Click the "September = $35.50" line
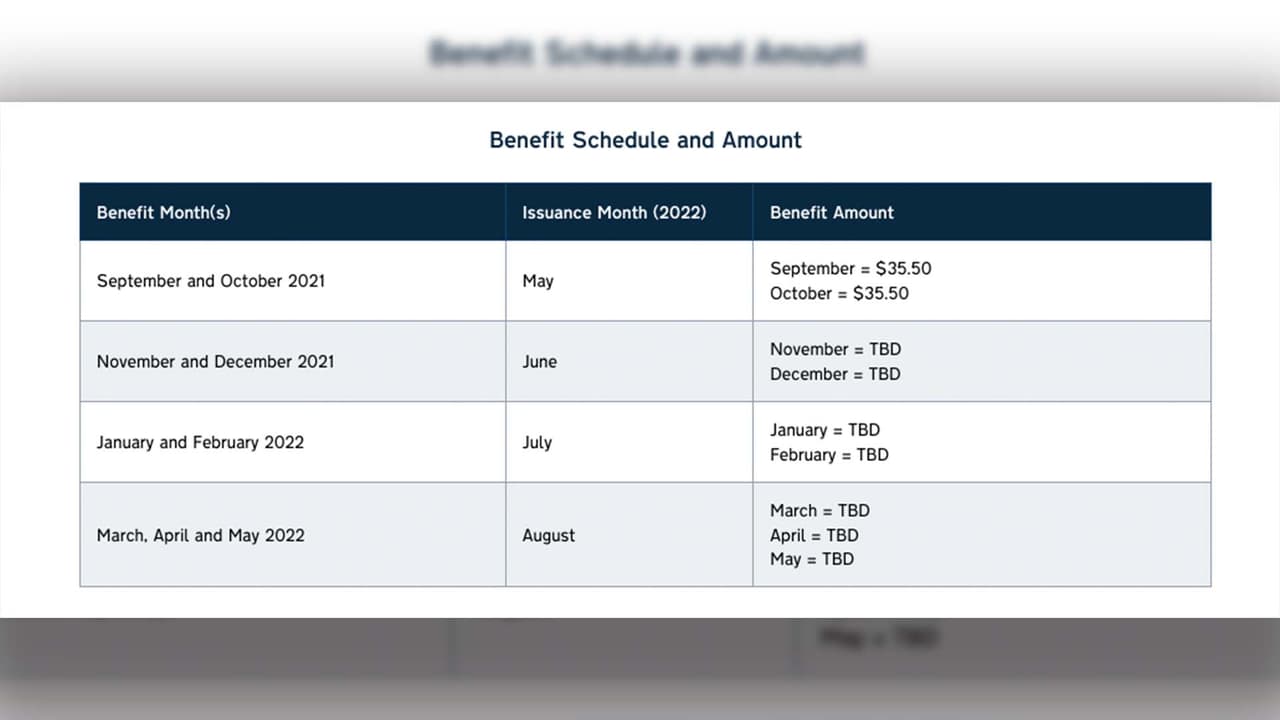The height and width of the screenshot is (720, 1280). pos(850,268)
